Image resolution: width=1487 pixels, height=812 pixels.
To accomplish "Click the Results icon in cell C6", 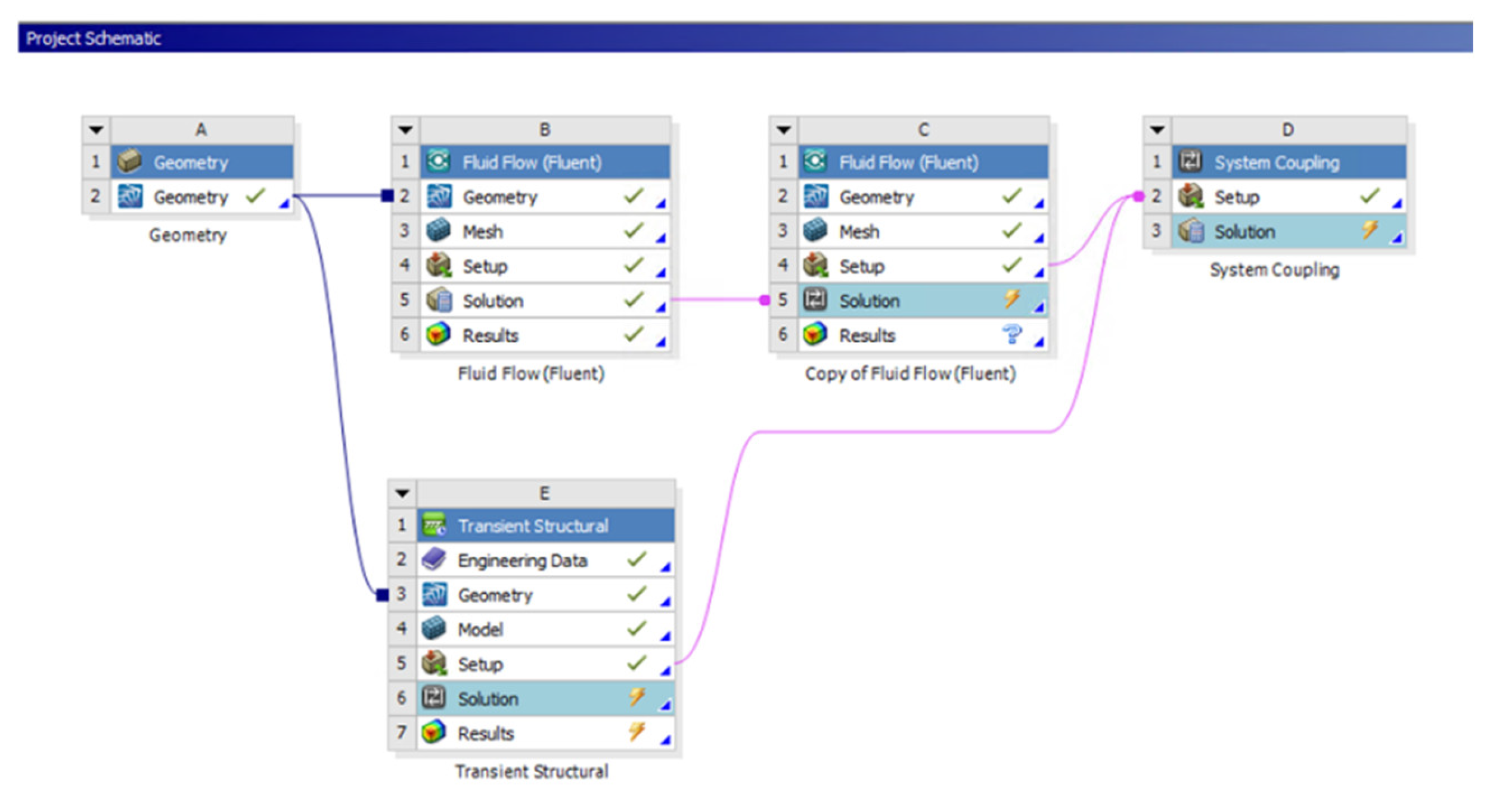I will tap(815, 334).
